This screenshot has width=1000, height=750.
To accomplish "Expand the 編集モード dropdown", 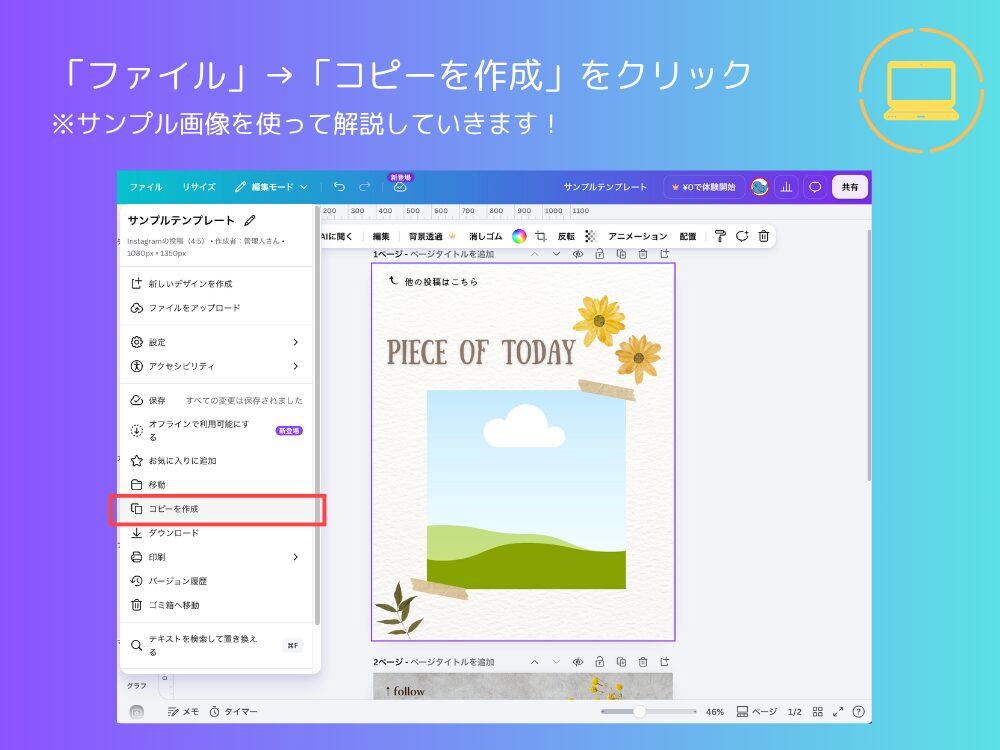I will 271,187.
